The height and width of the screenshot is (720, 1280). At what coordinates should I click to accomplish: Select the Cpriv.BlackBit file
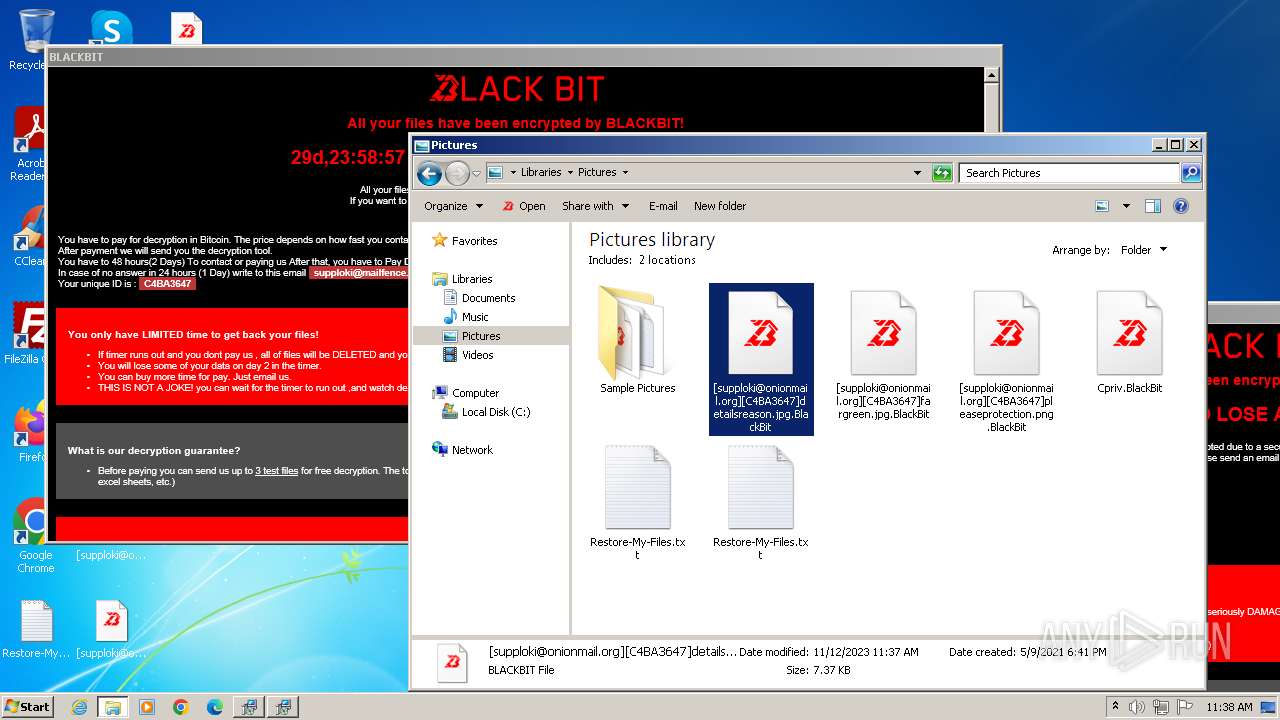click(1129, 341)
